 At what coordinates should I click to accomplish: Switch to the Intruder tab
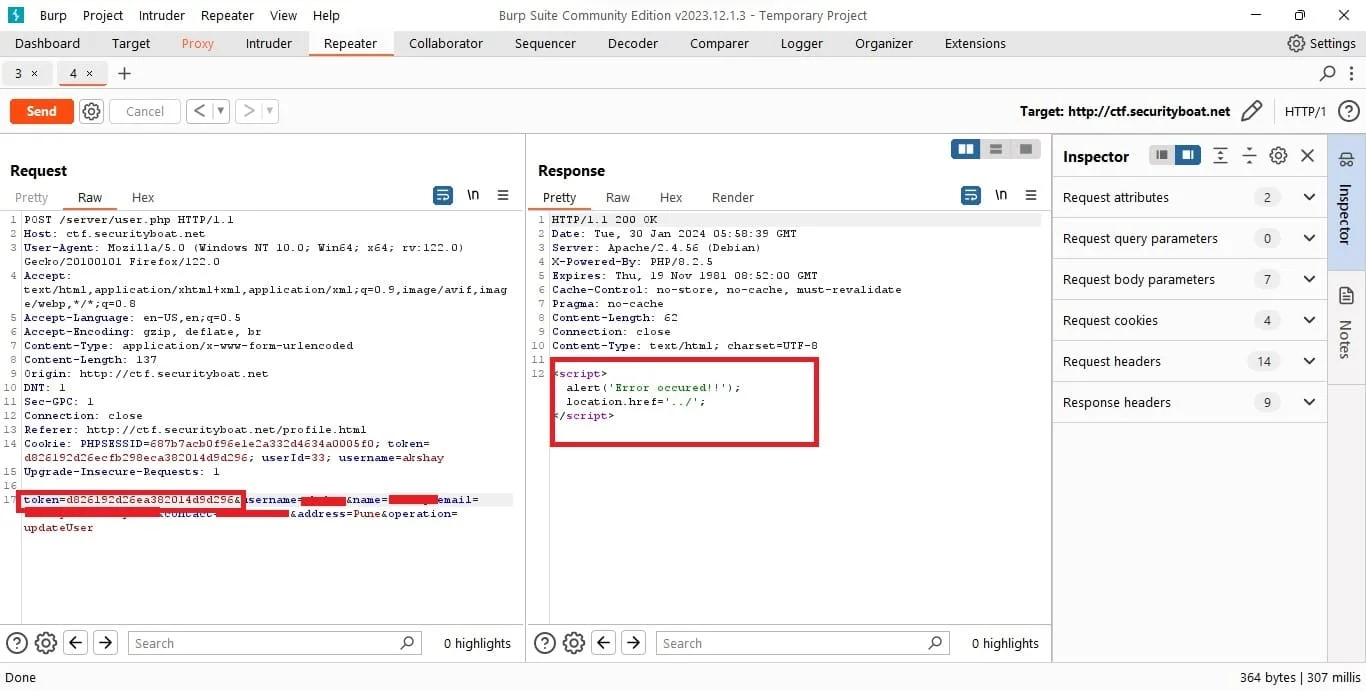[269, 43]
